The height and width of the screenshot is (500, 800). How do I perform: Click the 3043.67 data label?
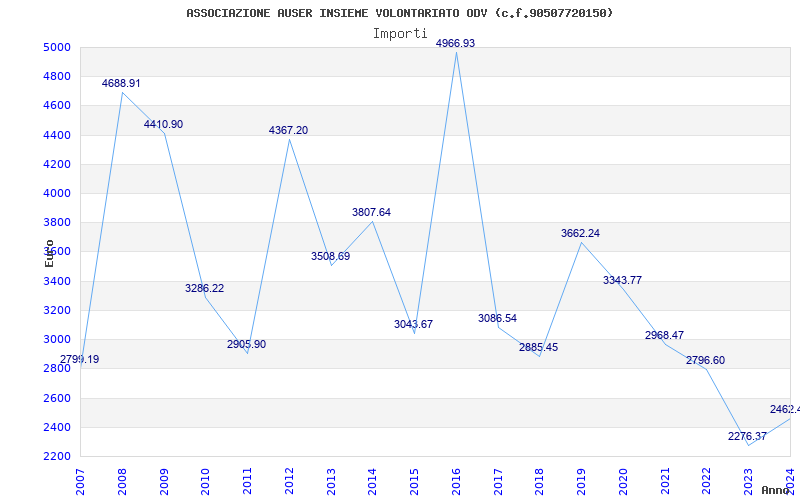[x=413, y=324]
